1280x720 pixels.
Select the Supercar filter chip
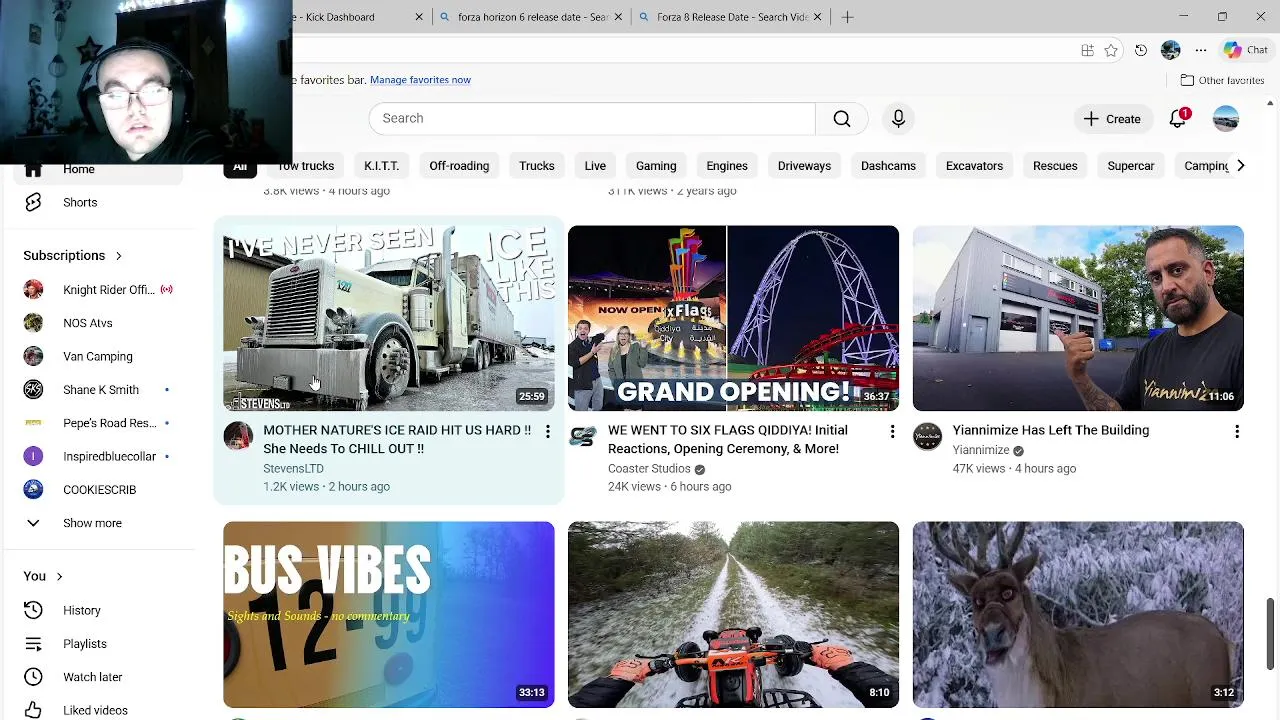tap(1131, 166)
